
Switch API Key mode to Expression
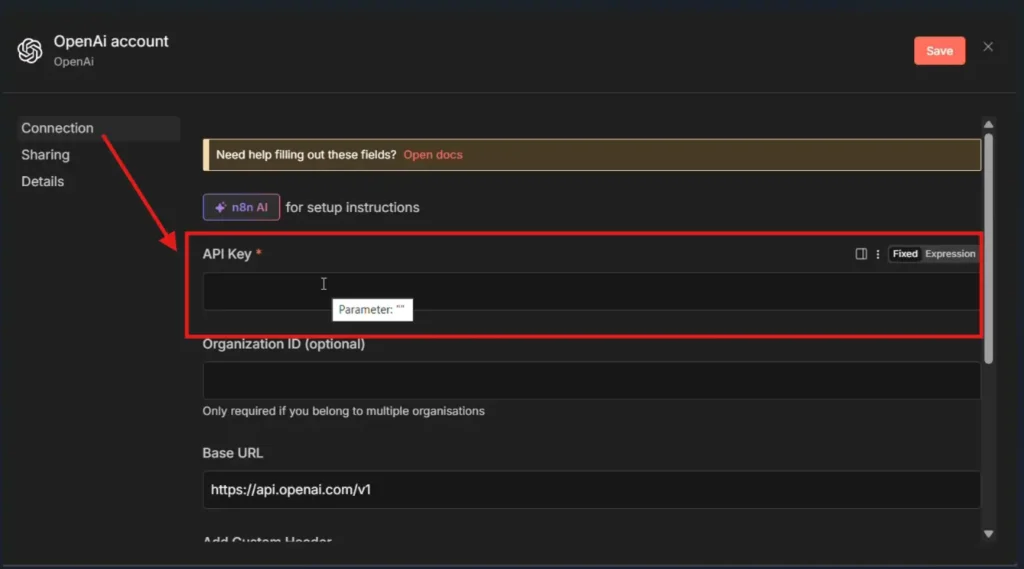pos(950,253)
